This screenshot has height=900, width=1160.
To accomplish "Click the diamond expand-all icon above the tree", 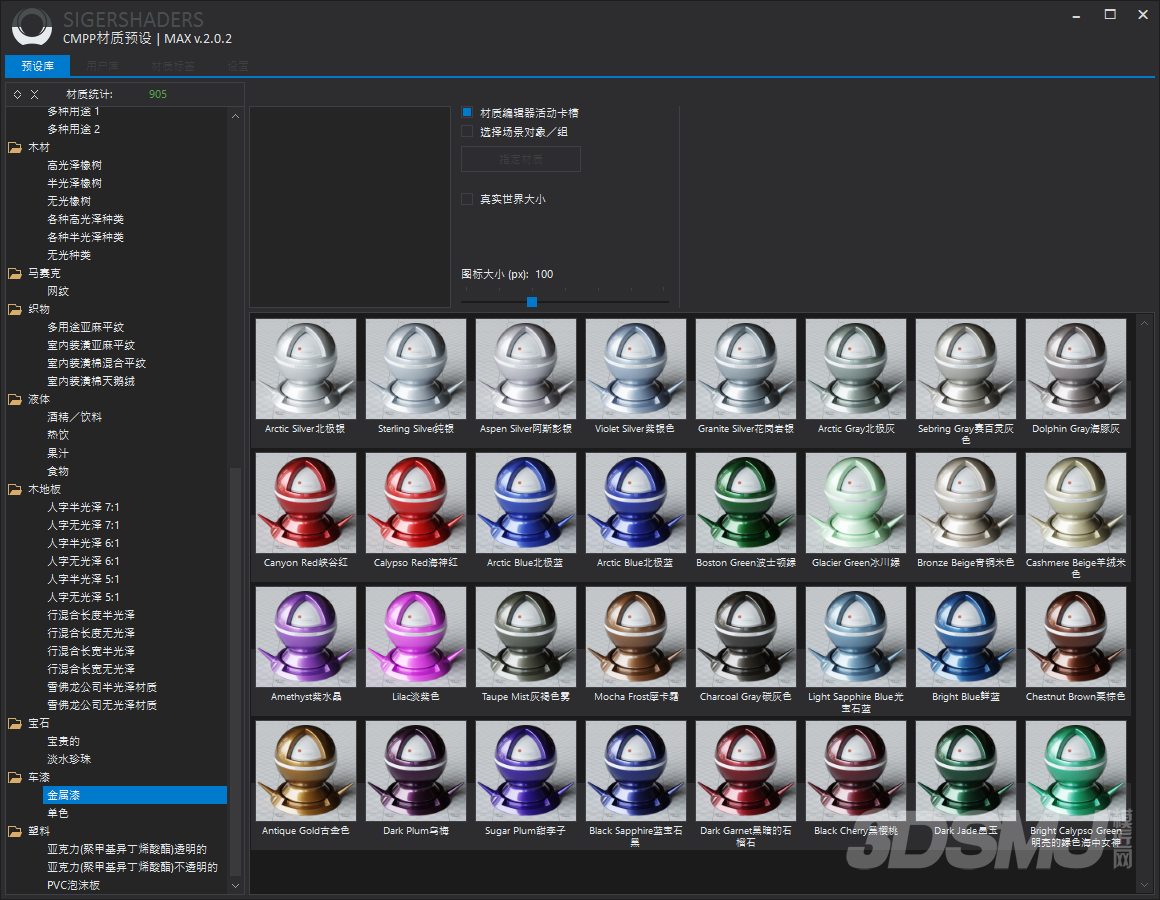I will (17, 94).
